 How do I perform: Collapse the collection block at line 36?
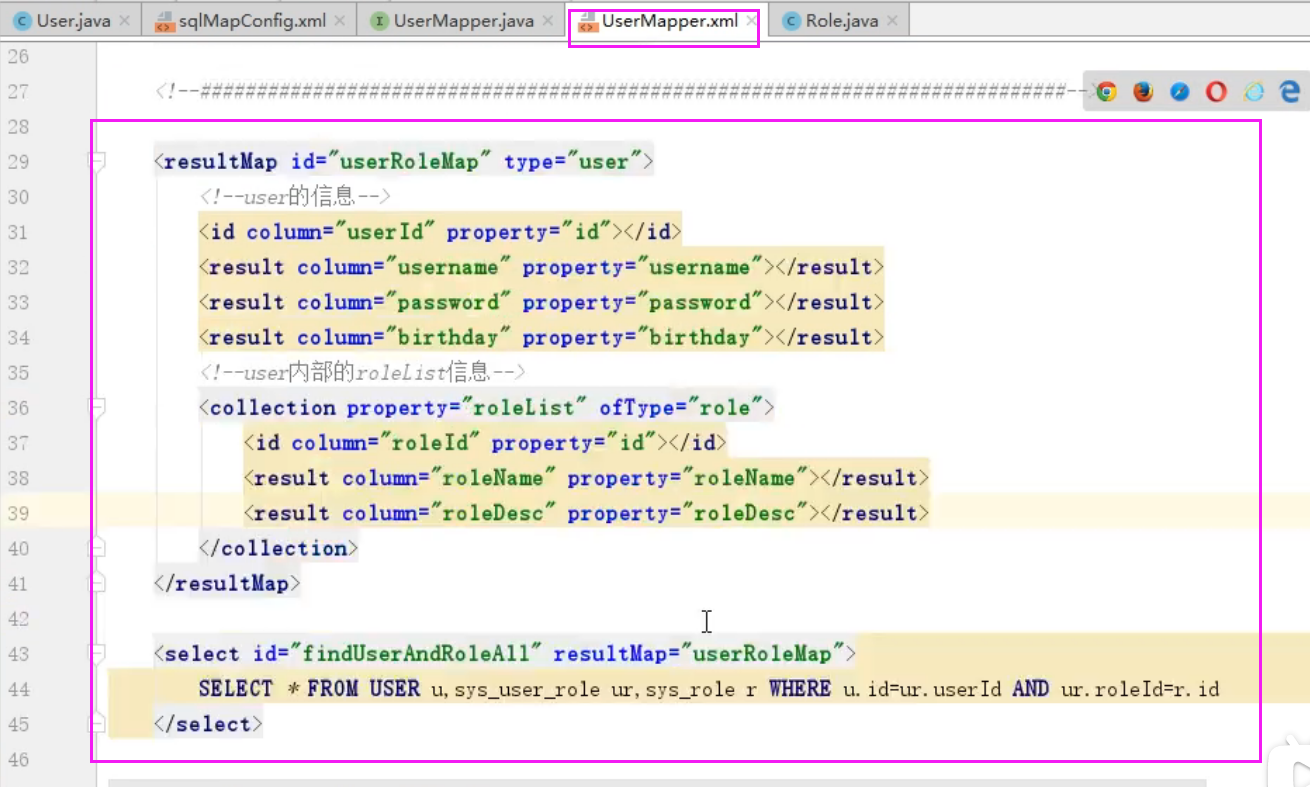(98, 407)
